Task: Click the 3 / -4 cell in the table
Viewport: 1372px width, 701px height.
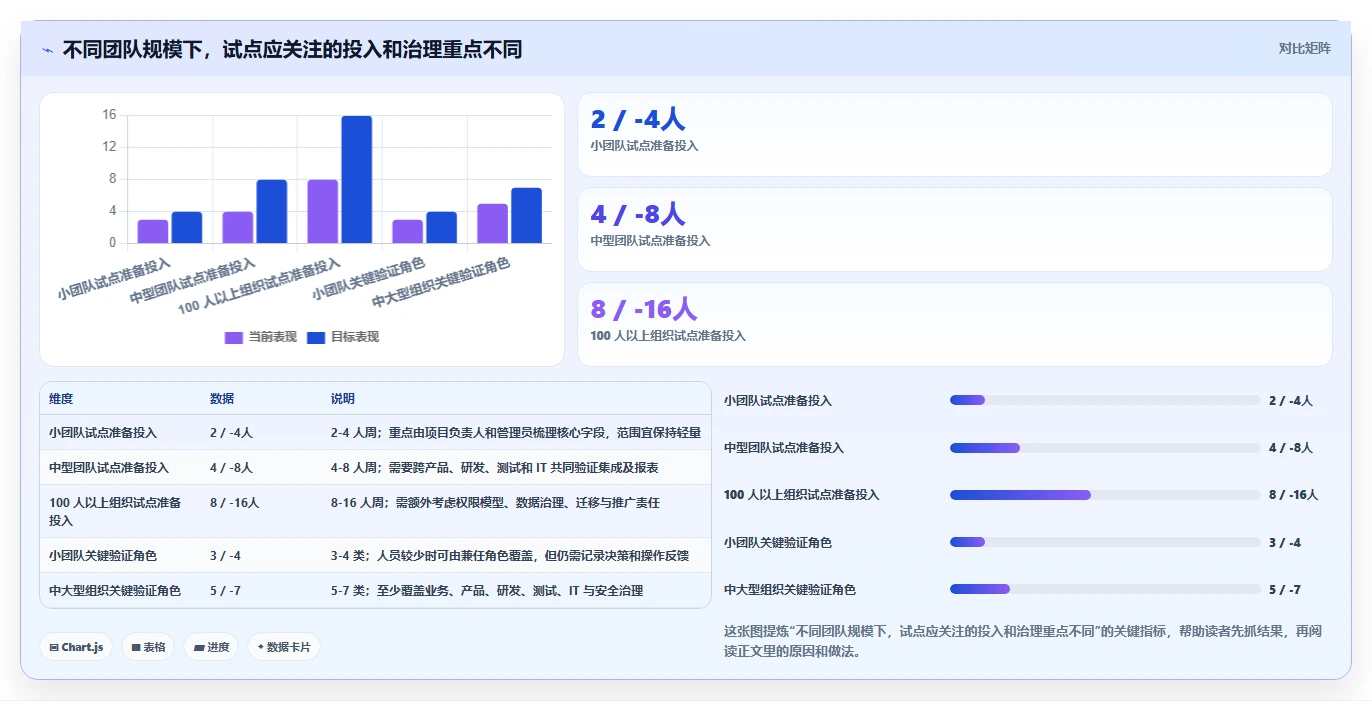Action: pyautogui.click(x=225, y=555)
